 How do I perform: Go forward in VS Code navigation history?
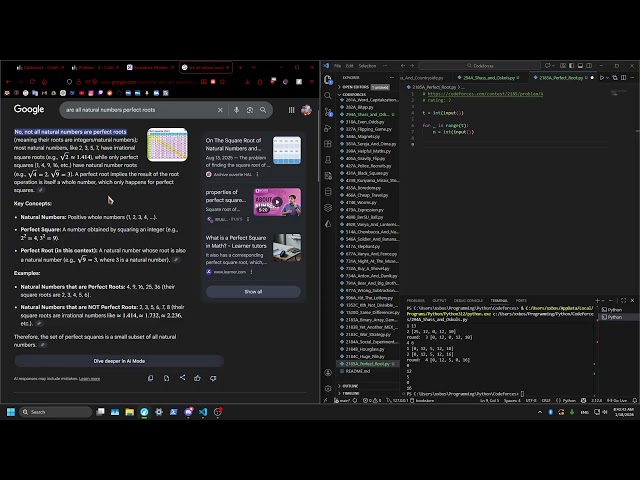click(412, 65)
